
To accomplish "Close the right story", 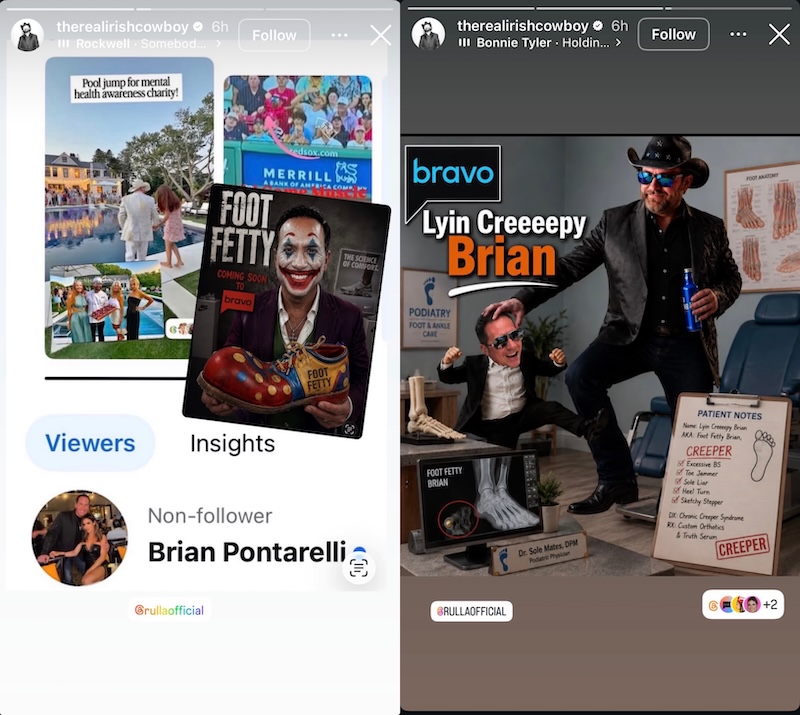I will (779, 34).
